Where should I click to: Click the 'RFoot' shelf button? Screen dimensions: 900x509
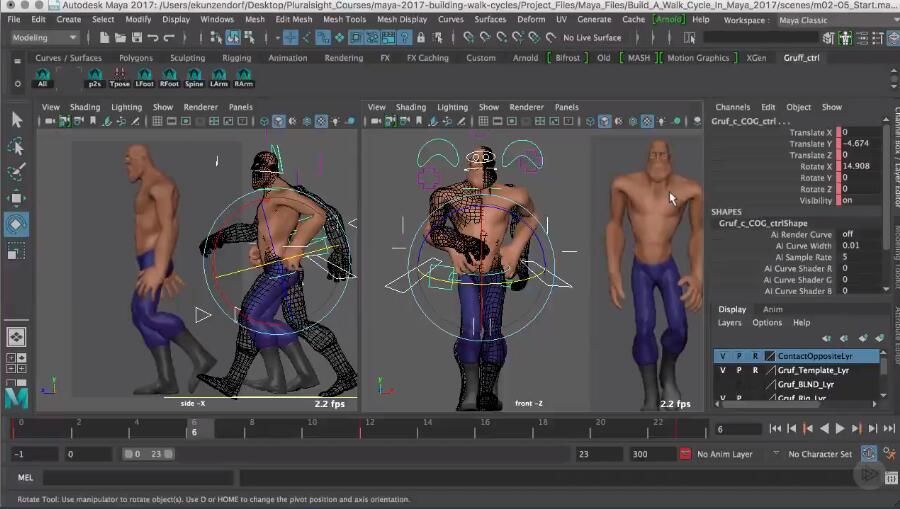[169, 77]
